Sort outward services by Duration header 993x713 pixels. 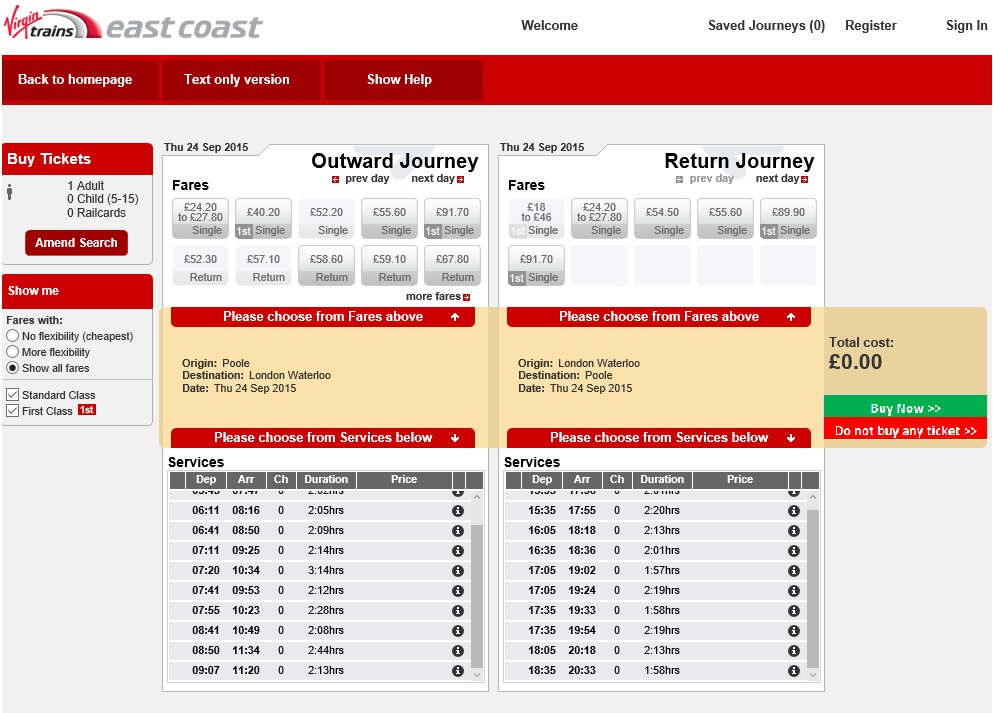coord(326,479)
